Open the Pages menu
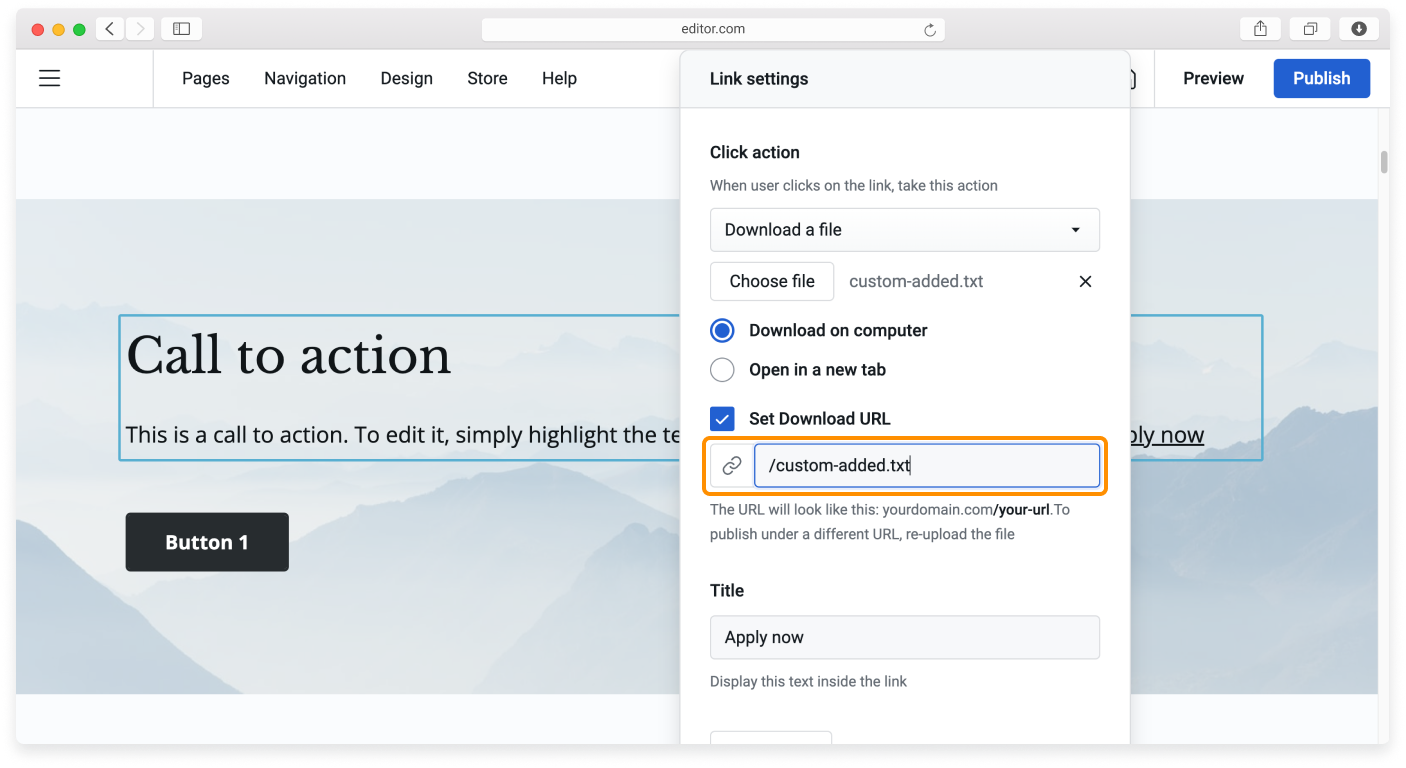 tap(206, 78)
